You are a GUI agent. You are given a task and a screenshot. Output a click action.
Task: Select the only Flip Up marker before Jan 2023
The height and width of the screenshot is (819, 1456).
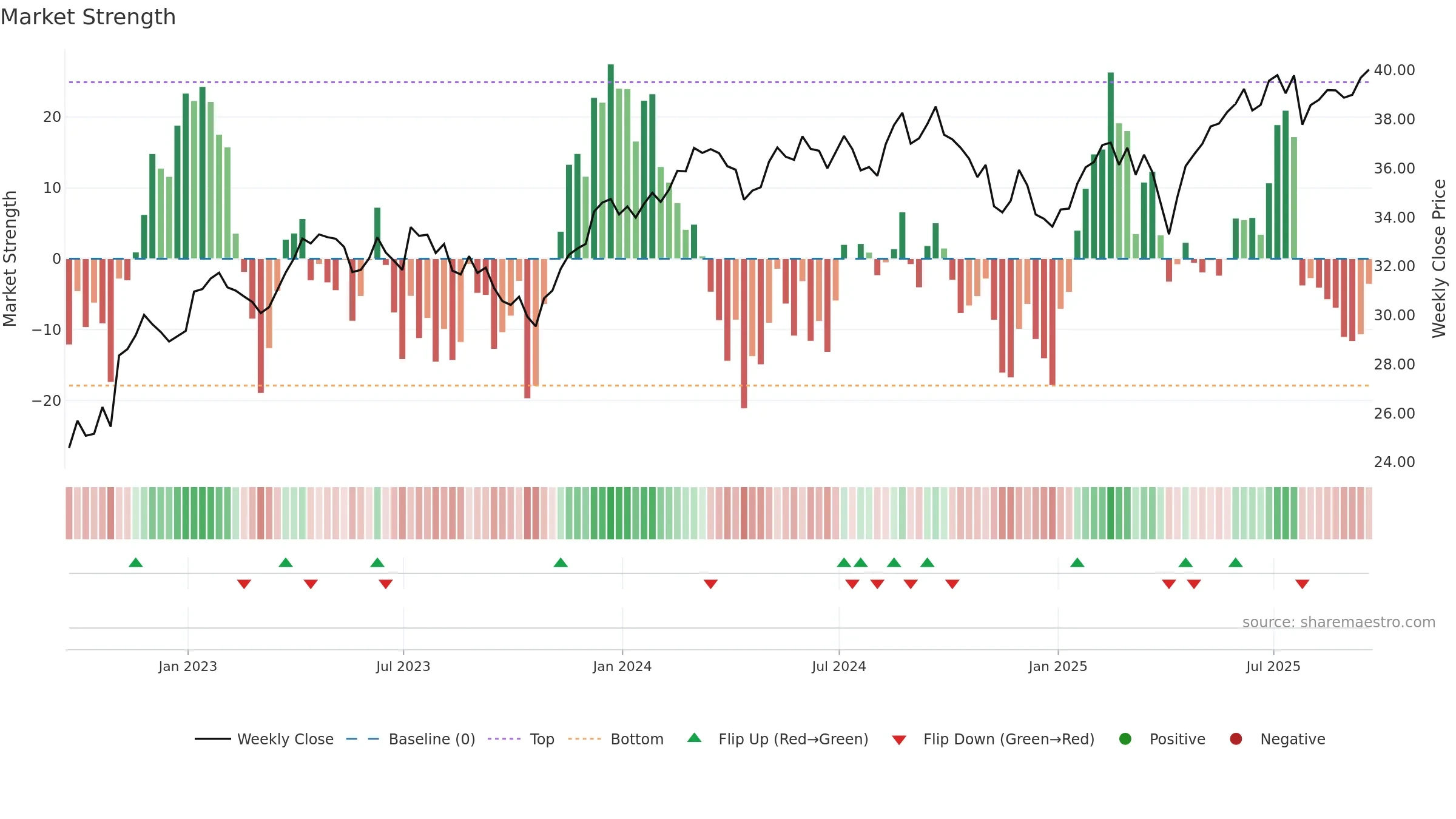coord(136,562)
